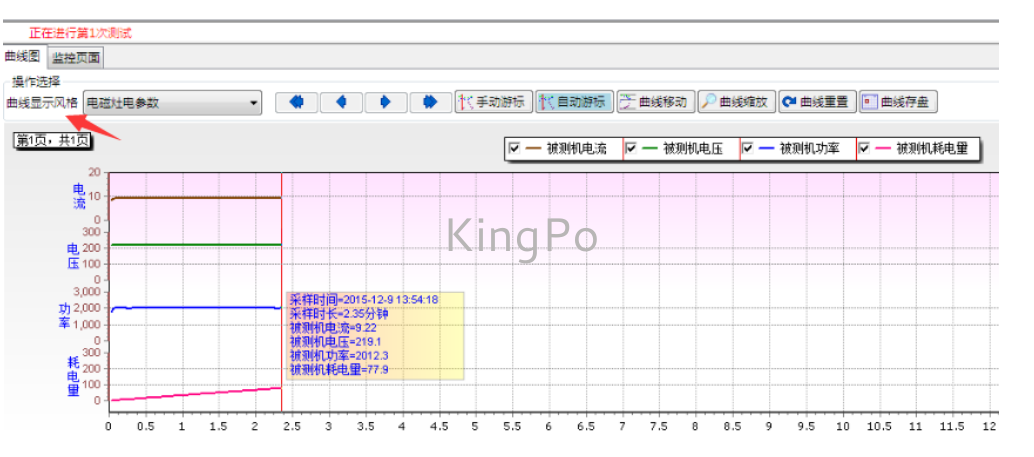The height and width of the screenshot is (457, 1034).
Task: Click the 曲线显示风格 label
Action: coord(42,104)
